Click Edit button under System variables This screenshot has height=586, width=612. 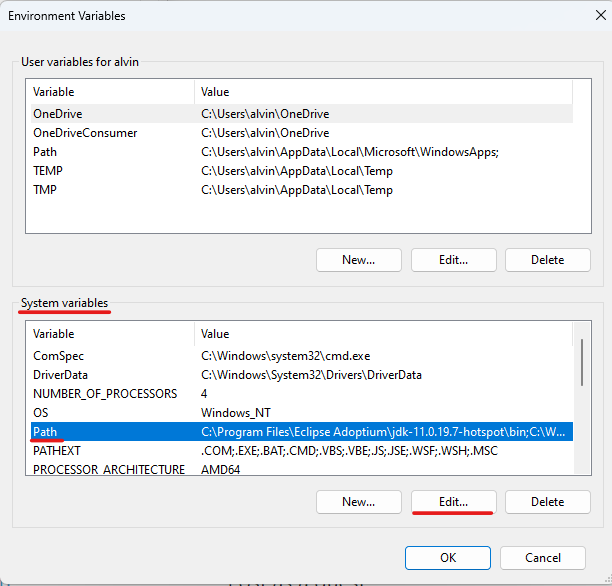(453, 502)
